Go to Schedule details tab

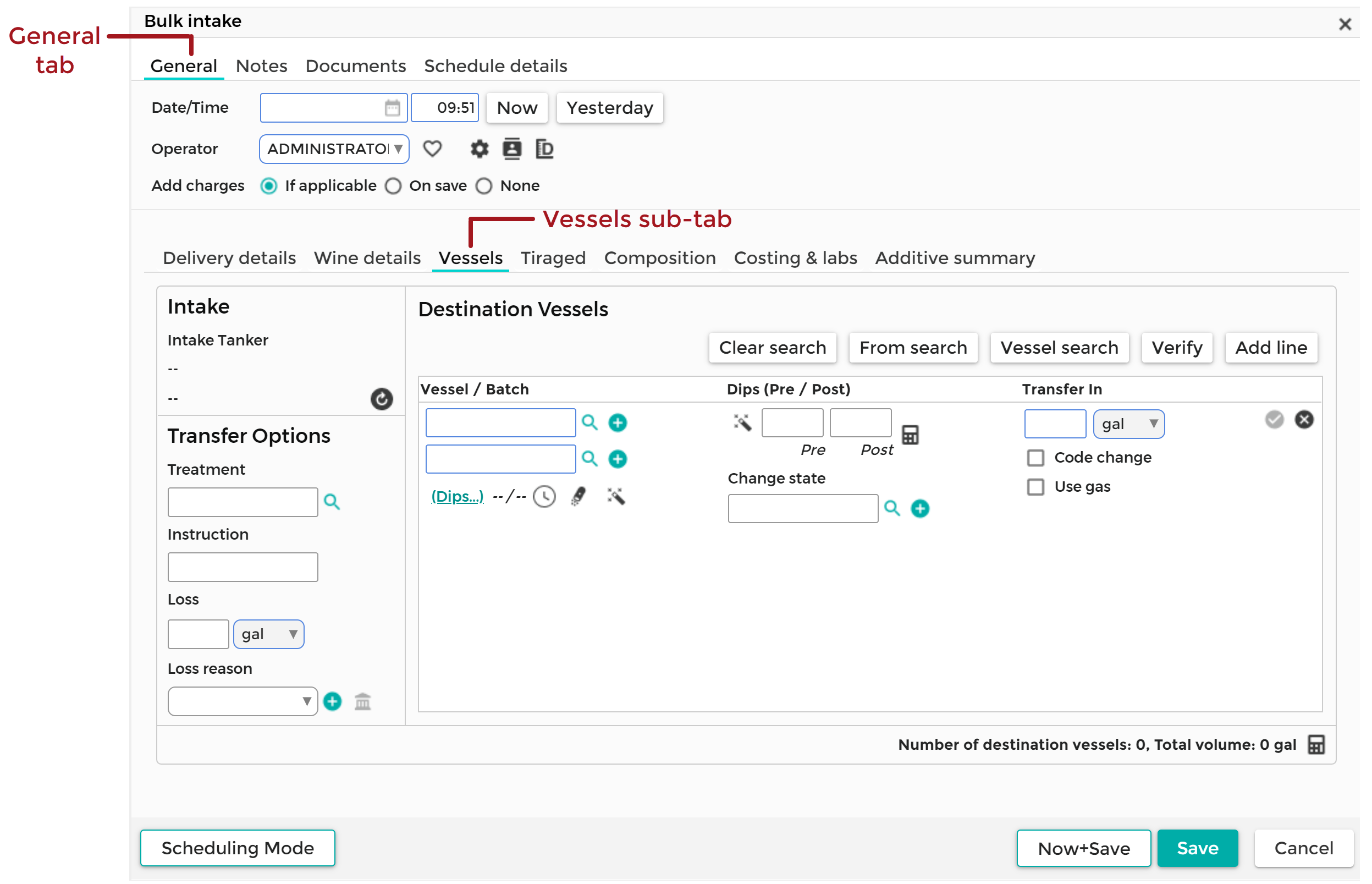click(495, 66)
